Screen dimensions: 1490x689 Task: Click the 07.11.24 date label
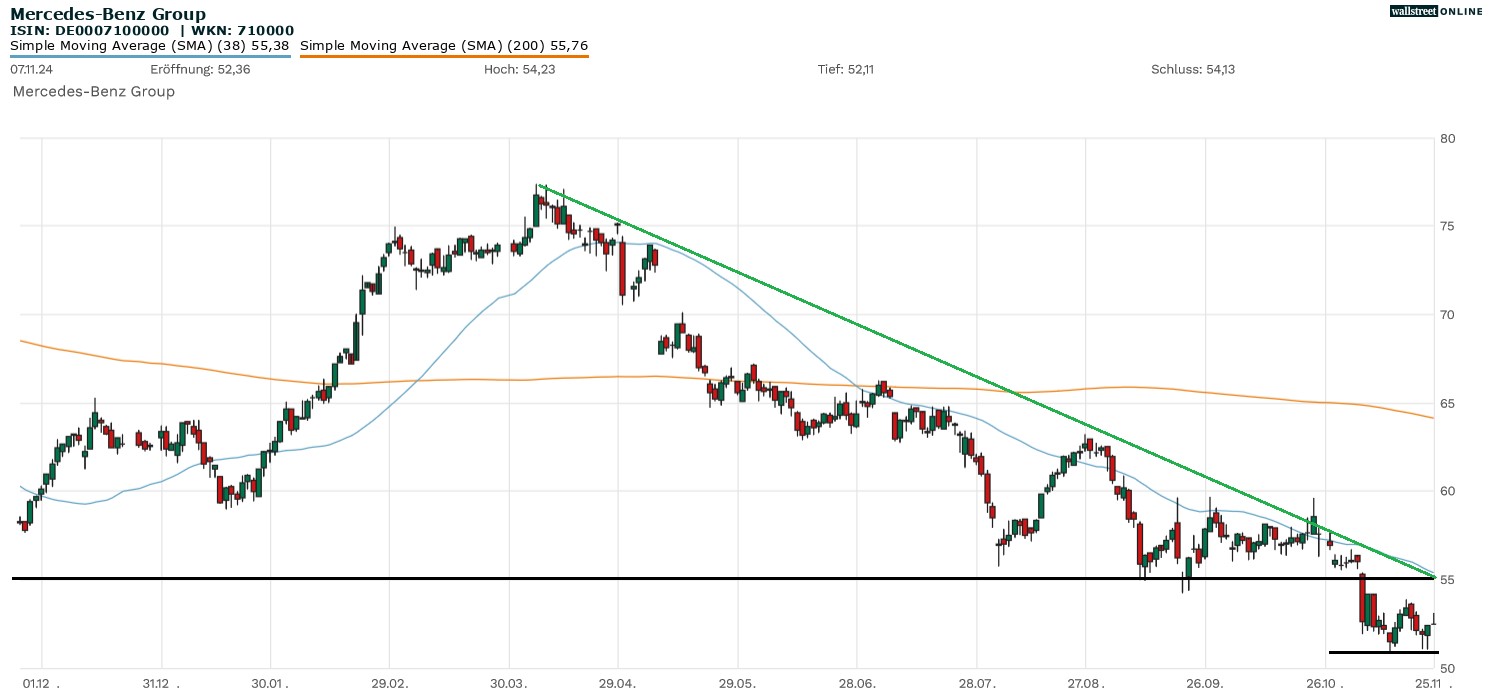coord(32,69)
